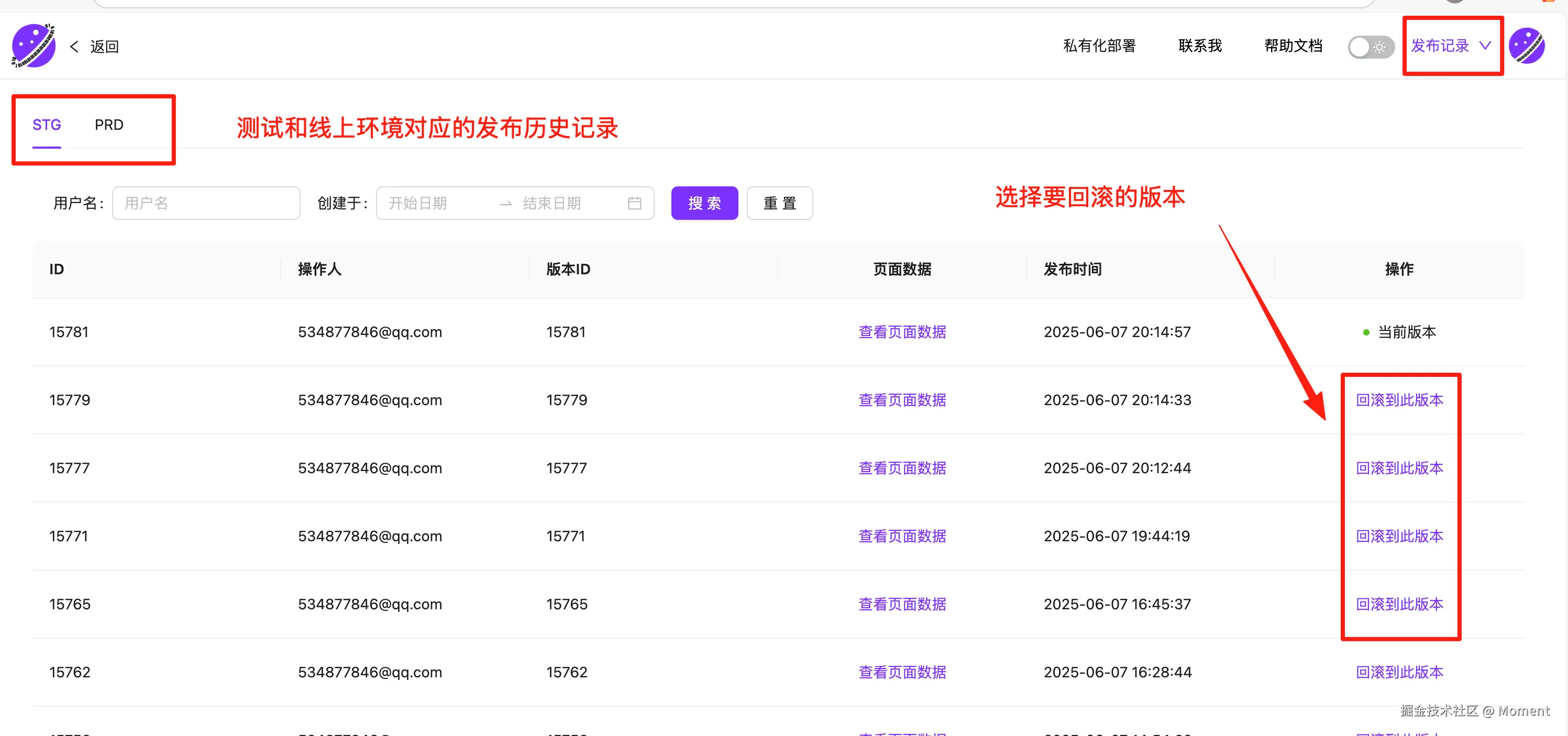Roll back to version 15765
Image resolution: width=1568 pixels, height=736 pixels.
(1399, 604)
